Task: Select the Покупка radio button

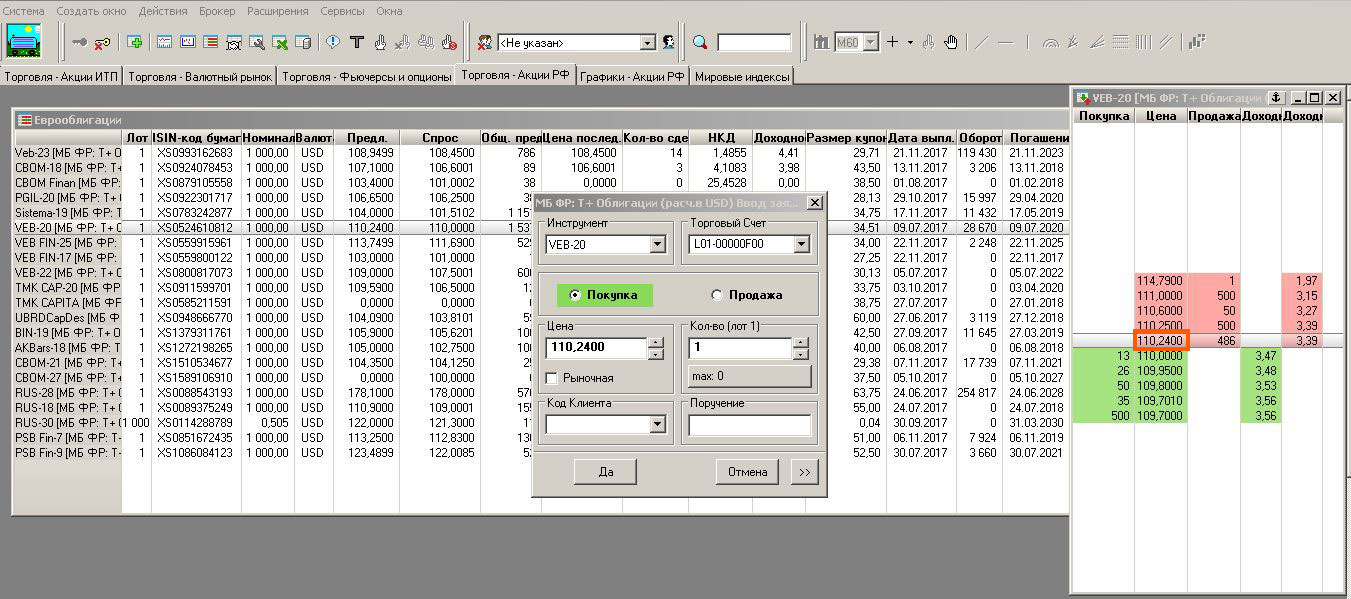Action: point(574,295)
